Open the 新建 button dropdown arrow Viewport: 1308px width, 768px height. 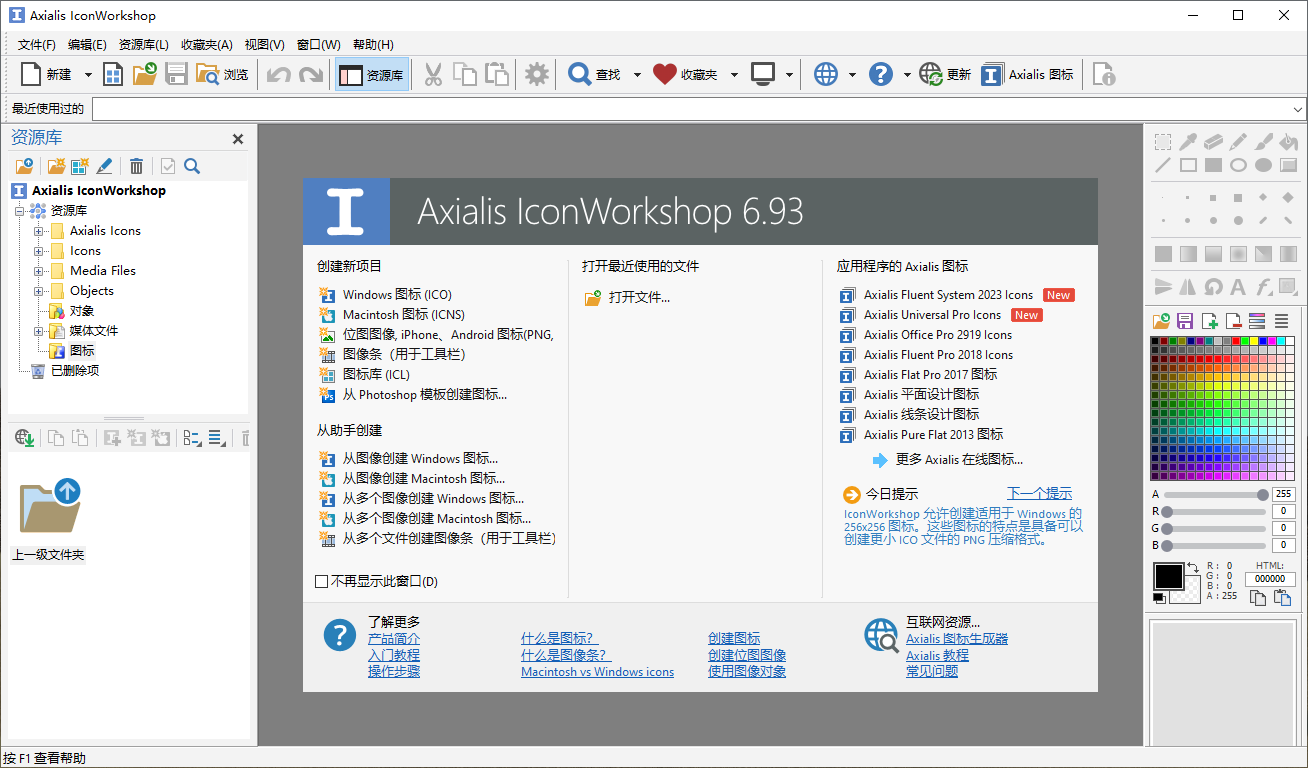pos(87,73)
